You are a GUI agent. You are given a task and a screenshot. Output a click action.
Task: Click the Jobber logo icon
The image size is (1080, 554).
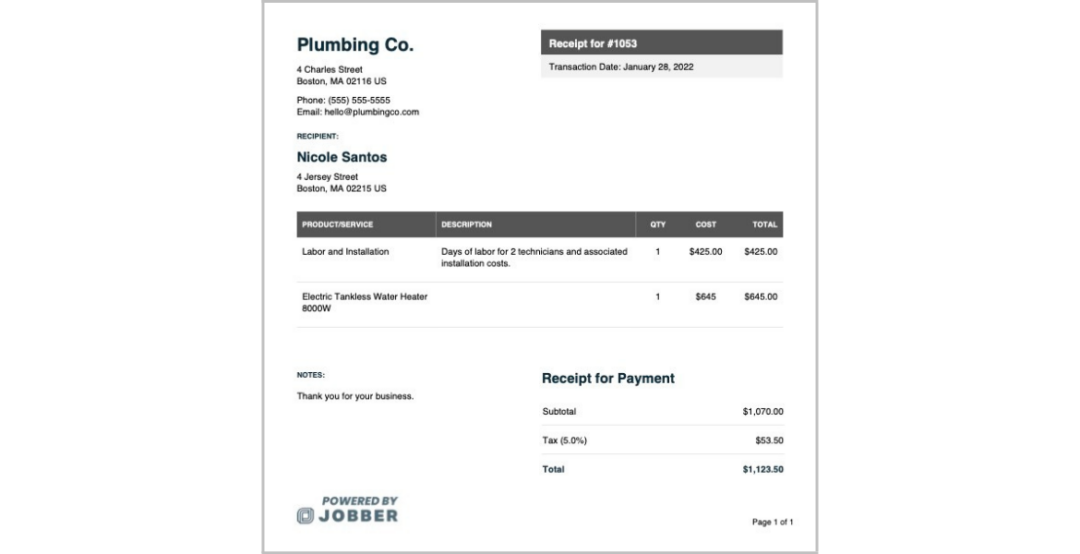[x=305, y=515]
